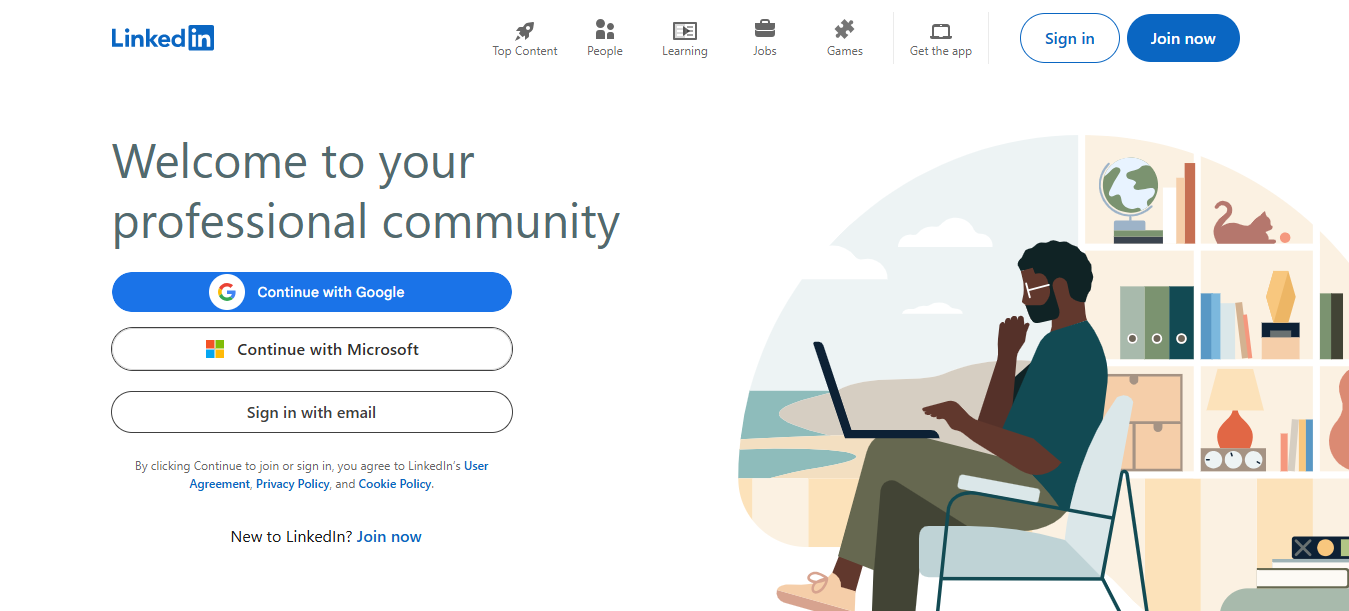Image resolution: width=1349 pixels, height=611 pixels.
Task: Select the Top Content menu label
Action: [525, 51]
